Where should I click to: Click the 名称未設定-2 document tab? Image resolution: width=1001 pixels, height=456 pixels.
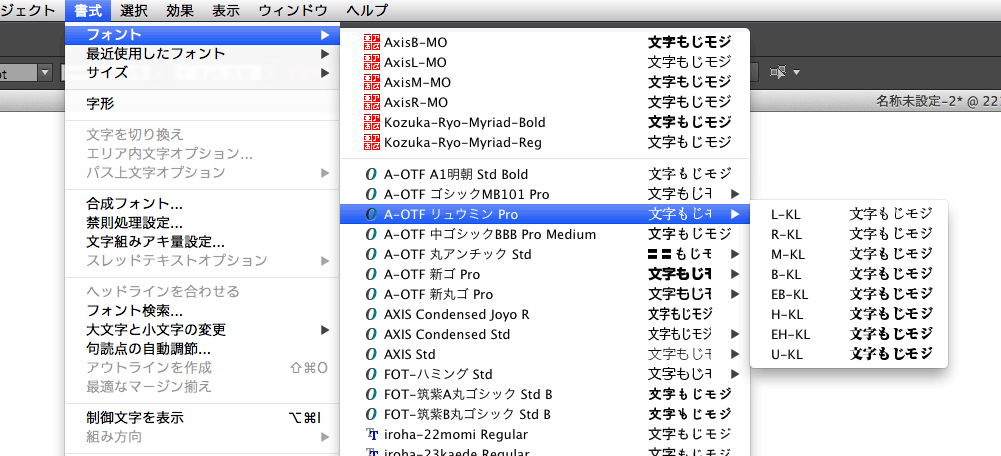tap(937, 101)
